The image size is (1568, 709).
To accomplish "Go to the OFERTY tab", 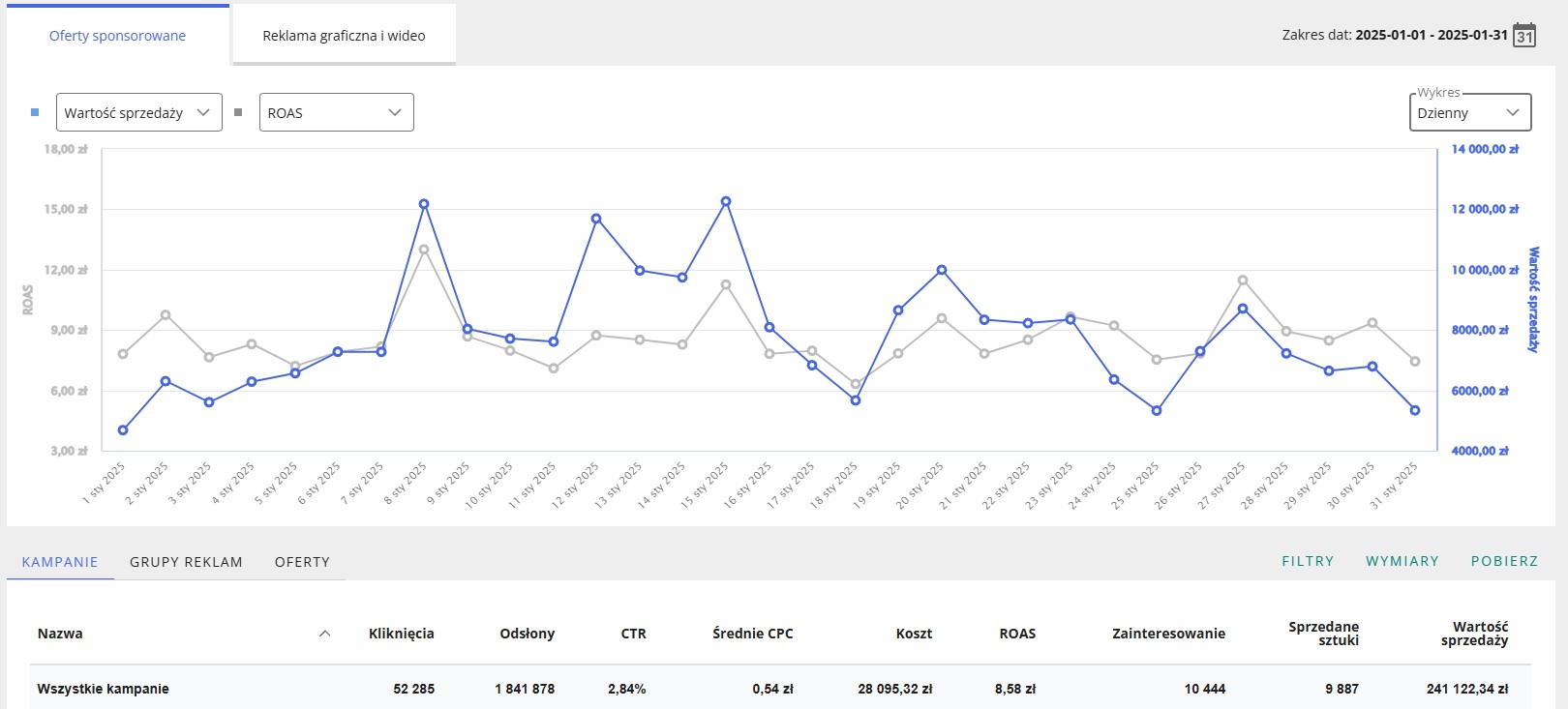I will pos(302,562).
